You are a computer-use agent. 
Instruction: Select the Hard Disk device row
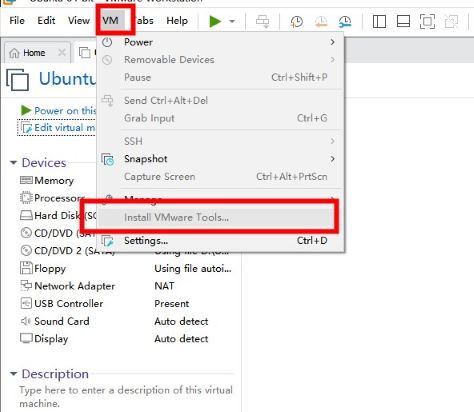[58, 216]
